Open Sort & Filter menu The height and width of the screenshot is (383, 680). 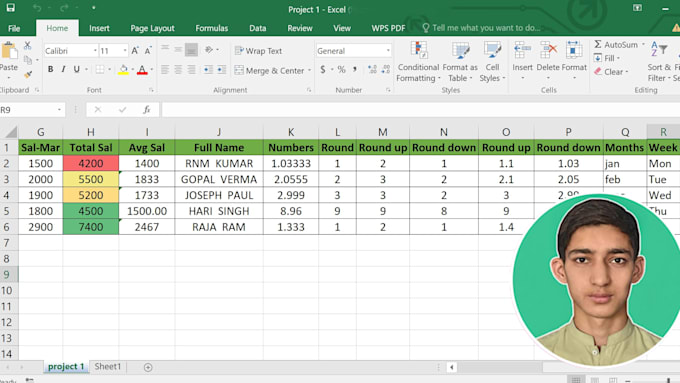(659, 62)
